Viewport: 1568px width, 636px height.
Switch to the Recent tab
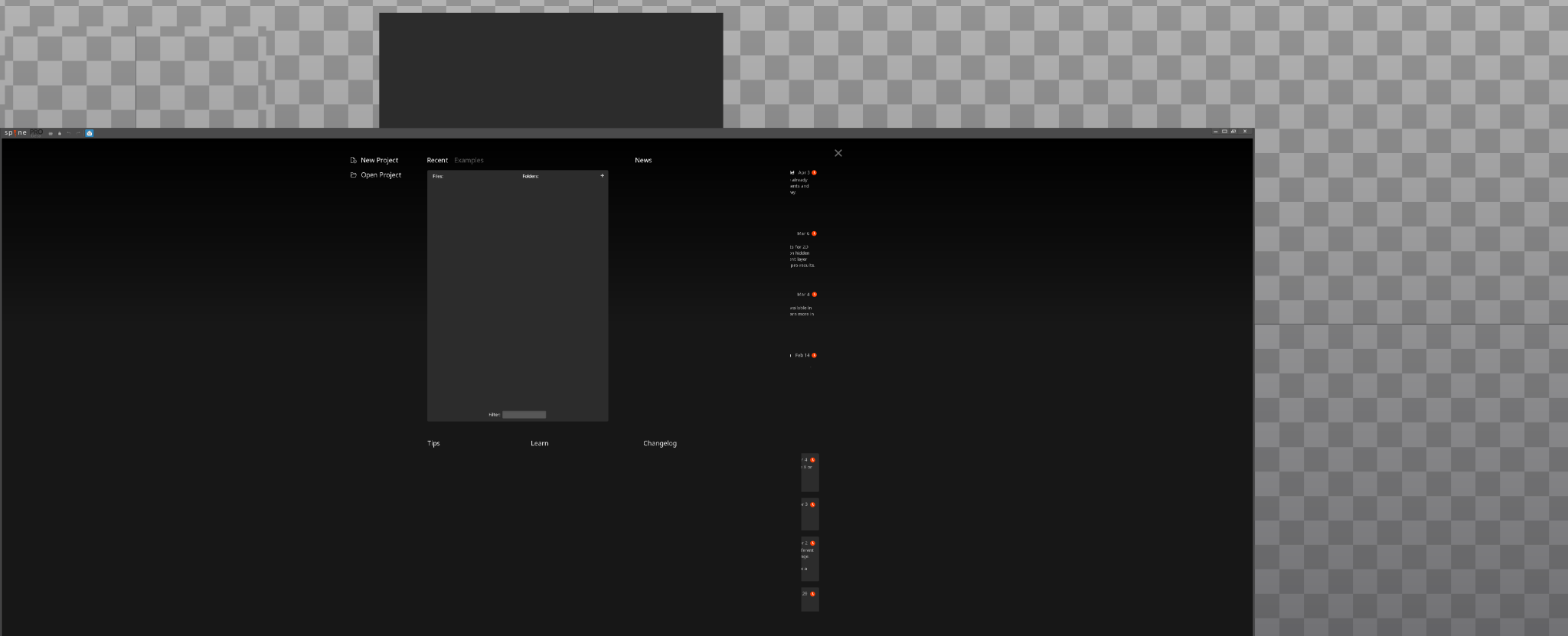click(437, 160)
